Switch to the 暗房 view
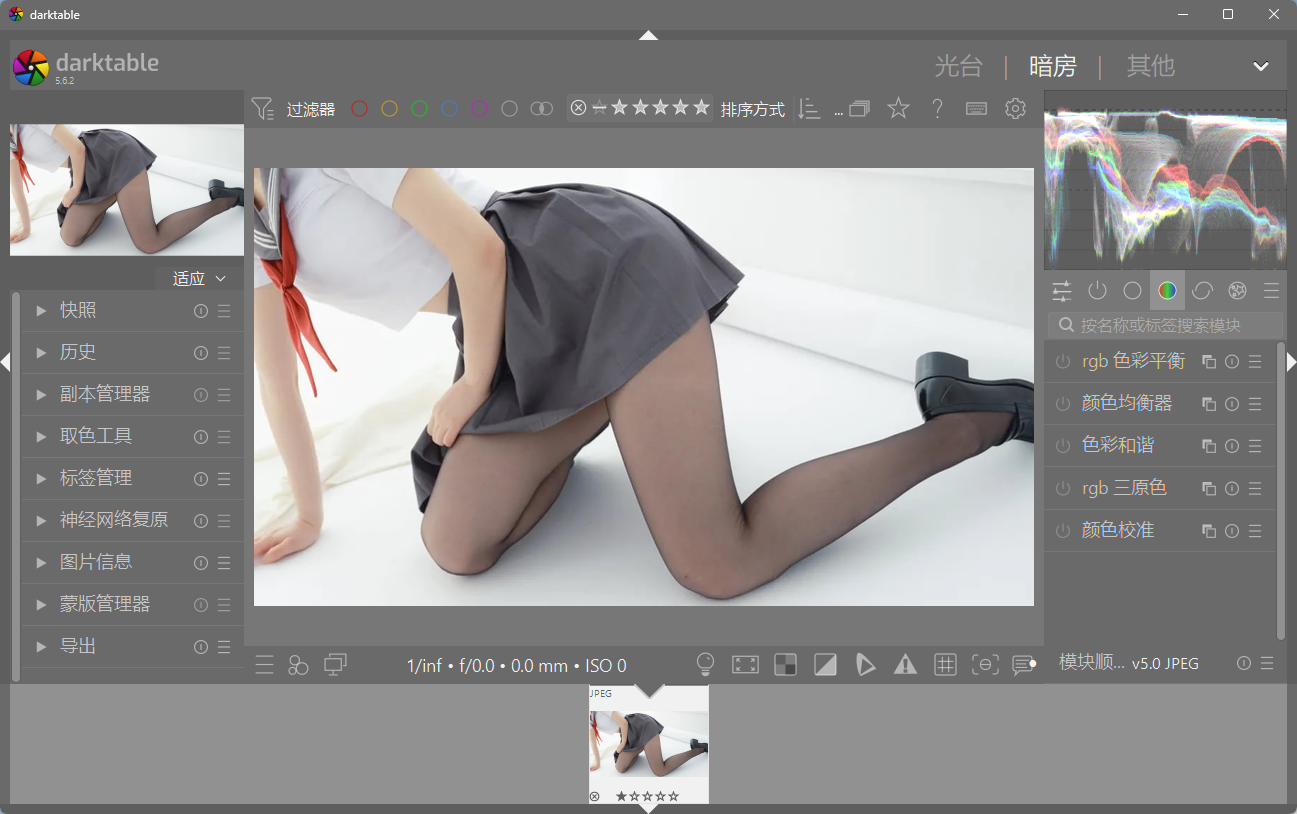 click(x=1053, y=67)
